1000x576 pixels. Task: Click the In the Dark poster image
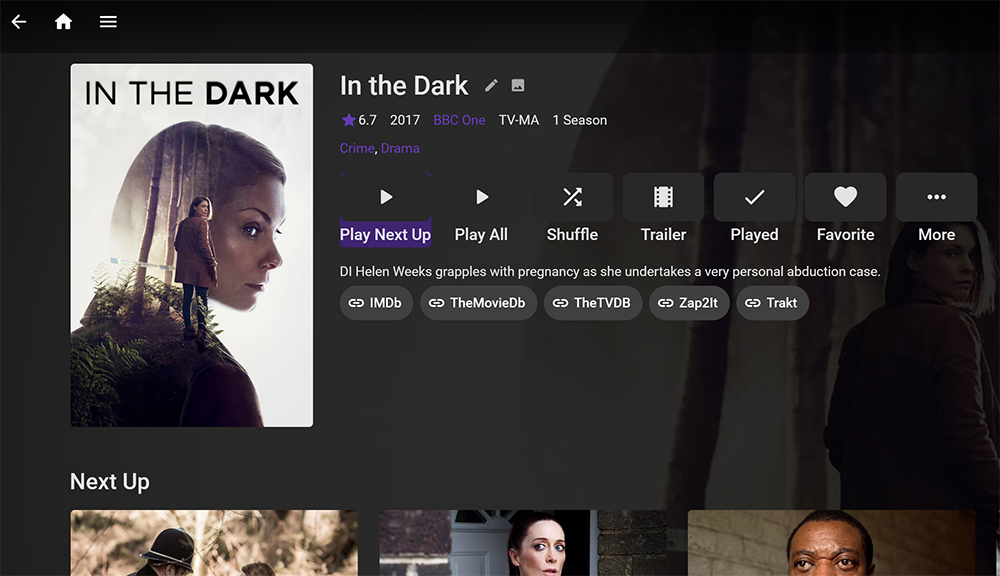(x=192, y=245)
